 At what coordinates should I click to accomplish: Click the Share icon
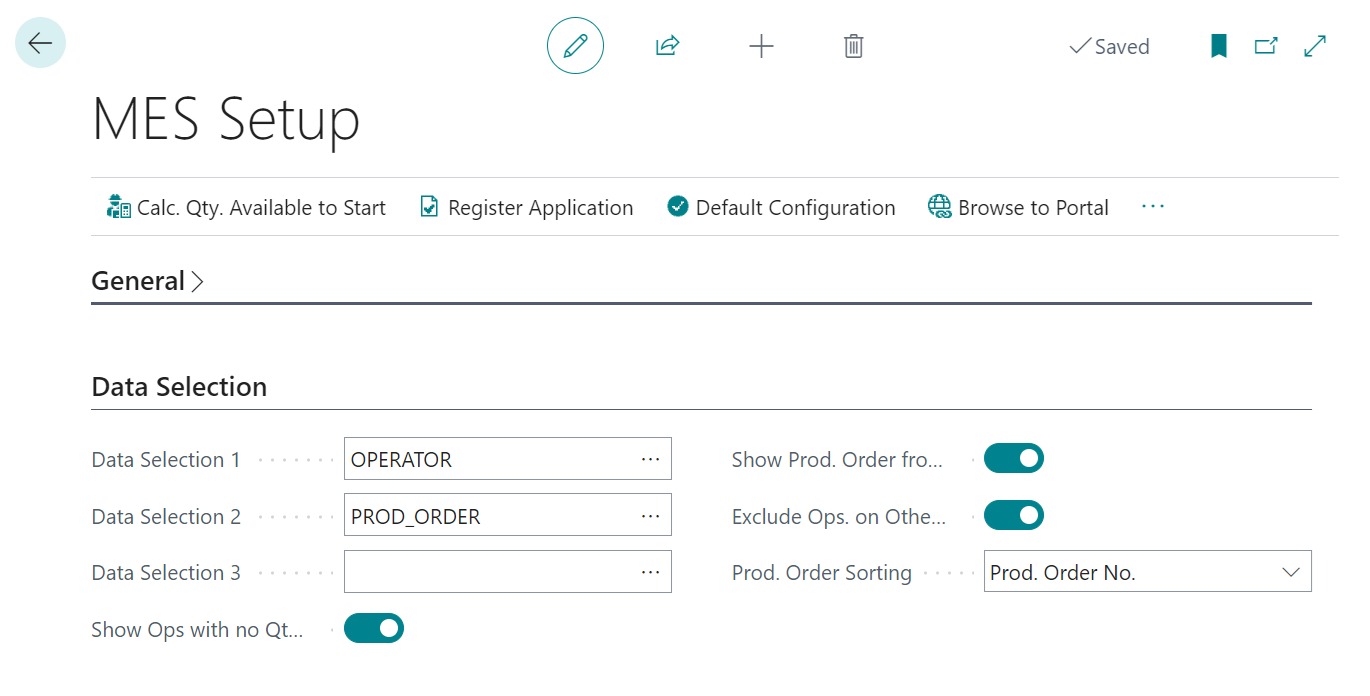[667, 45]
